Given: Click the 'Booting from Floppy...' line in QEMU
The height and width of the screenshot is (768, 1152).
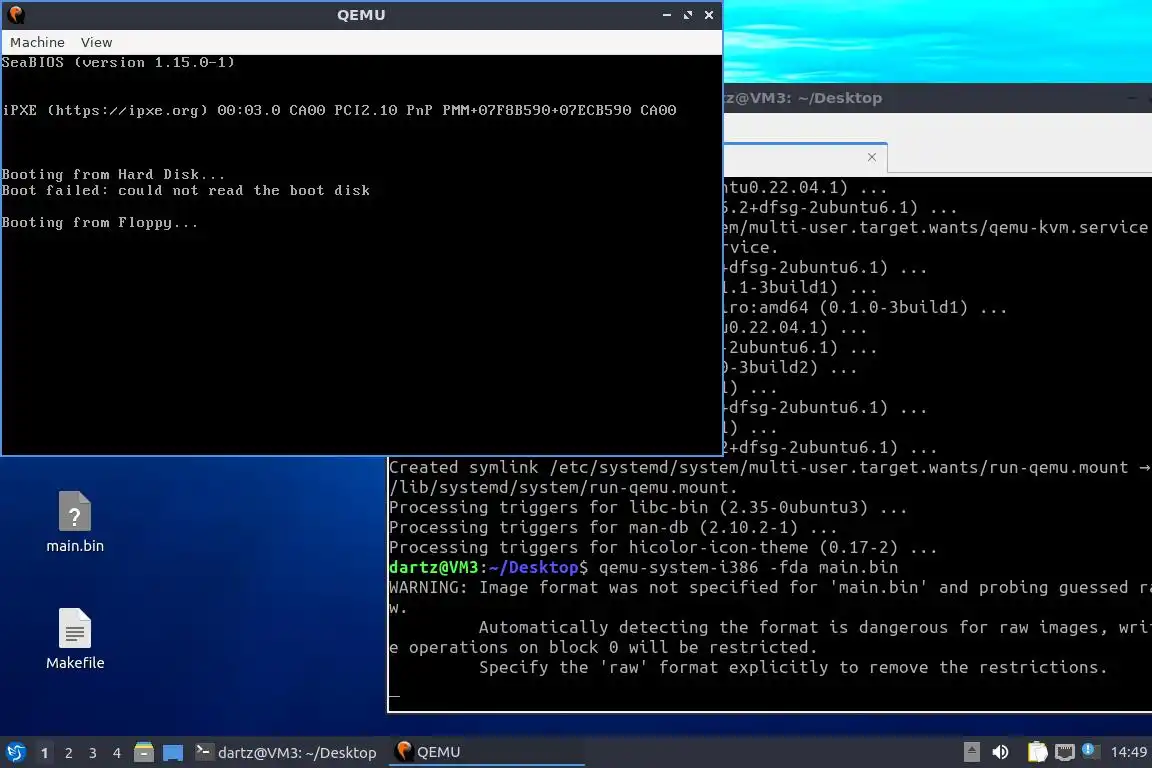Looking at the screenshot, I should [x=100, y=223].
